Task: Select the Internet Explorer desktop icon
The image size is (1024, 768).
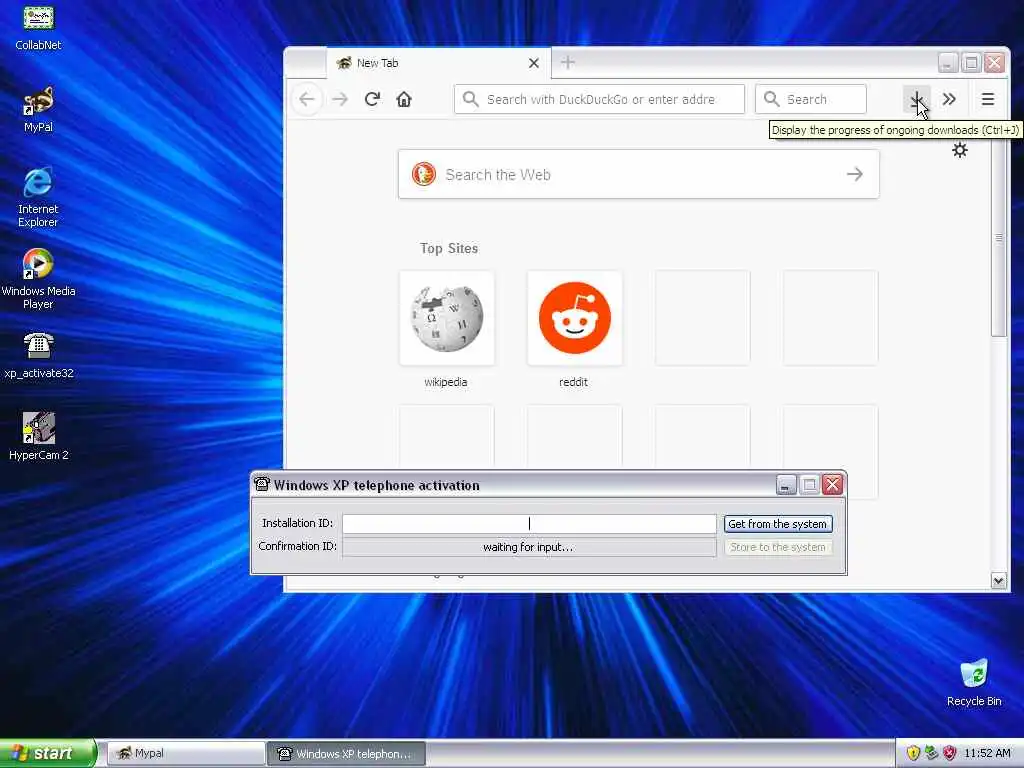Action: (x=38, y=197)
